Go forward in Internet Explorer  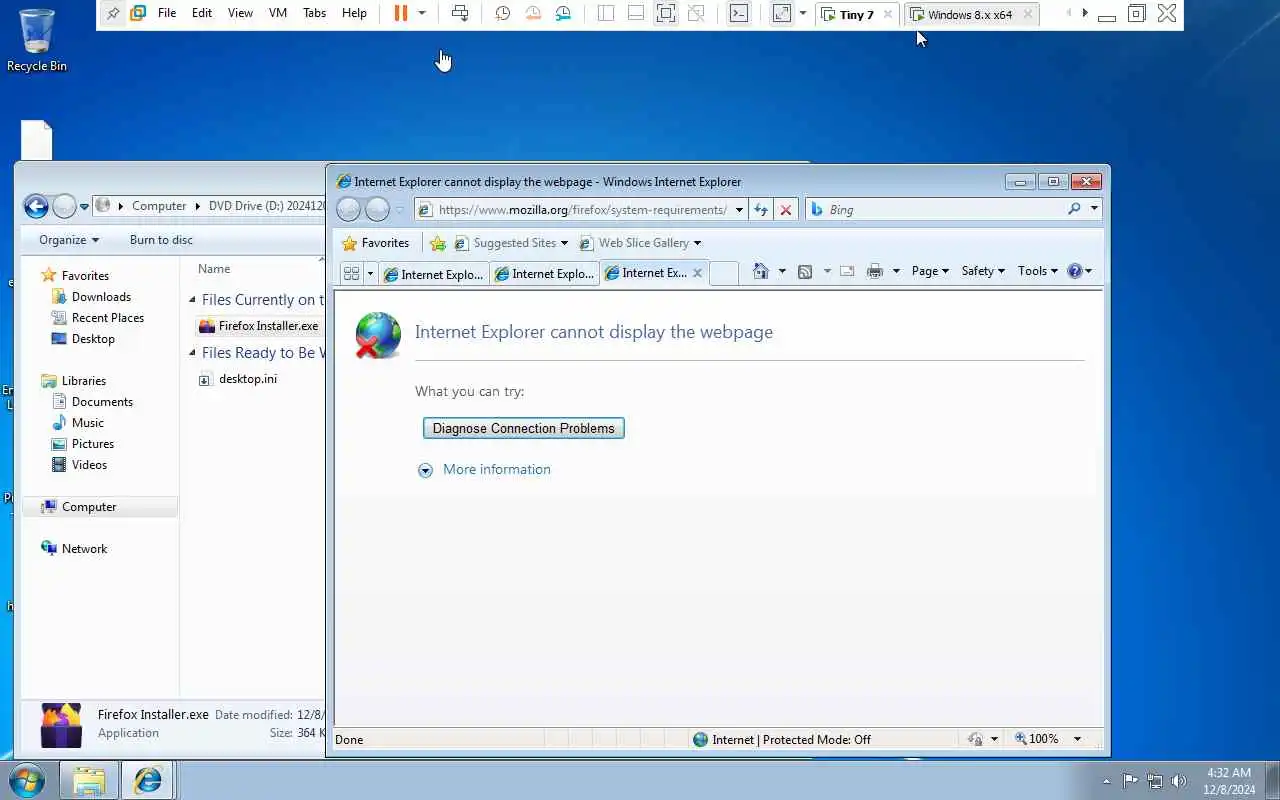377,209
